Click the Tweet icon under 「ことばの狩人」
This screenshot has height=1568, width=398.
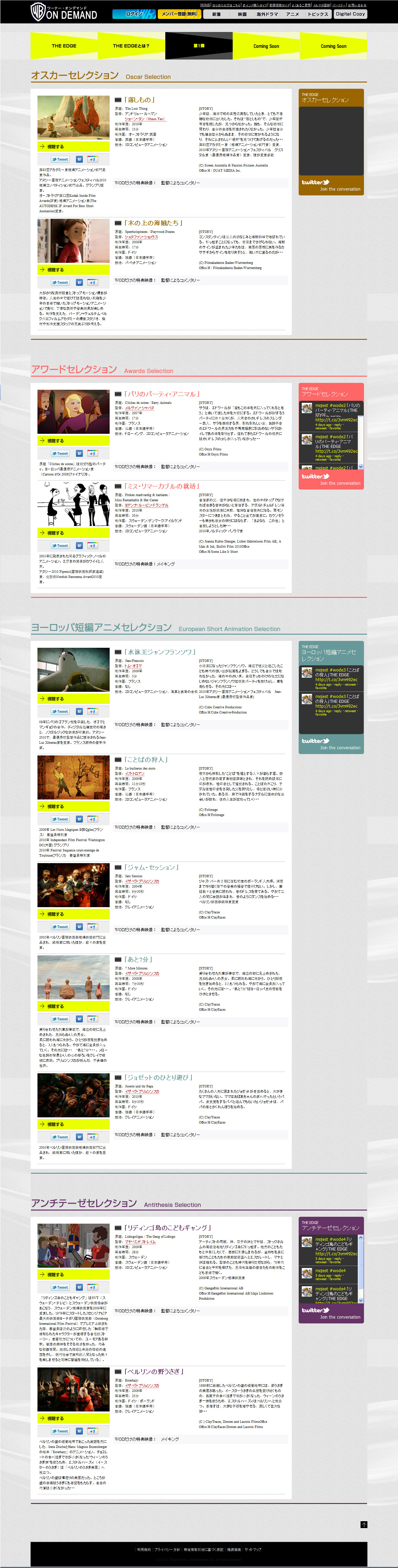[60, 819]
